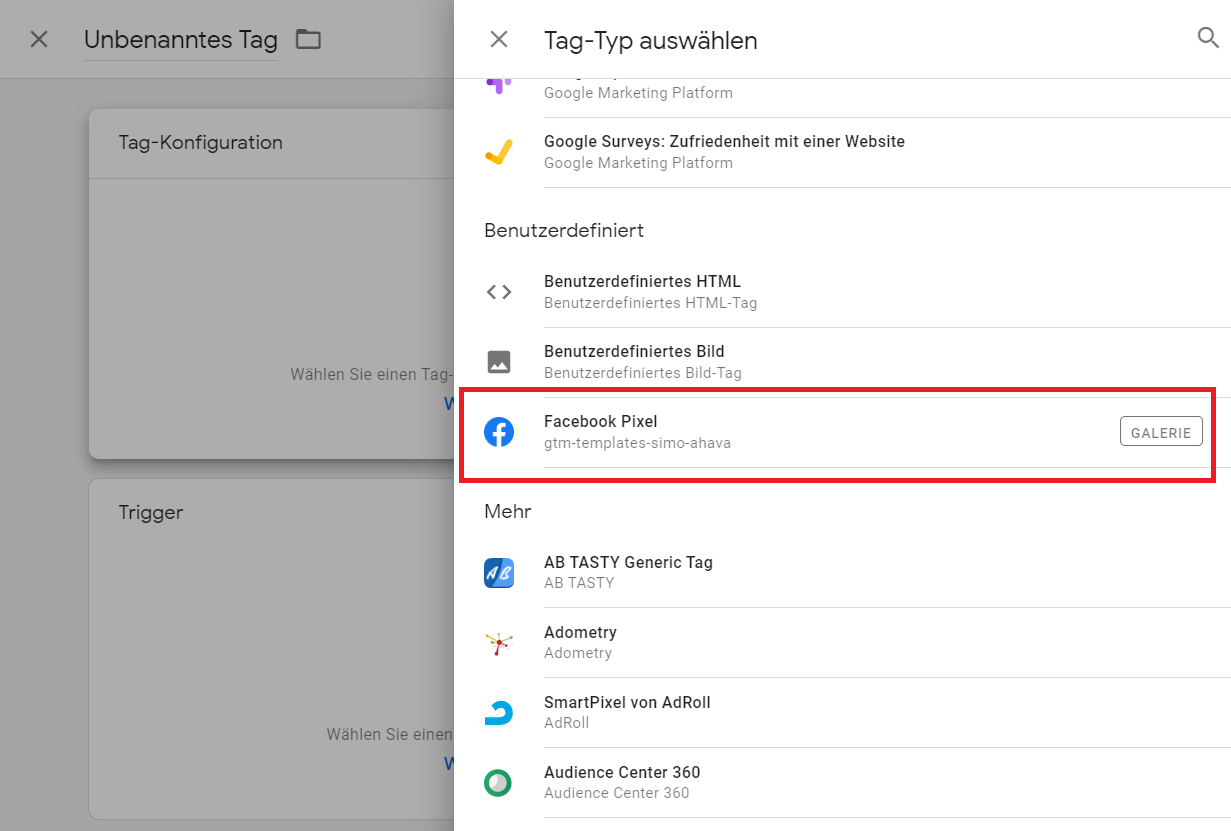Click the Audience Center 360 icon

coord(498,783)
